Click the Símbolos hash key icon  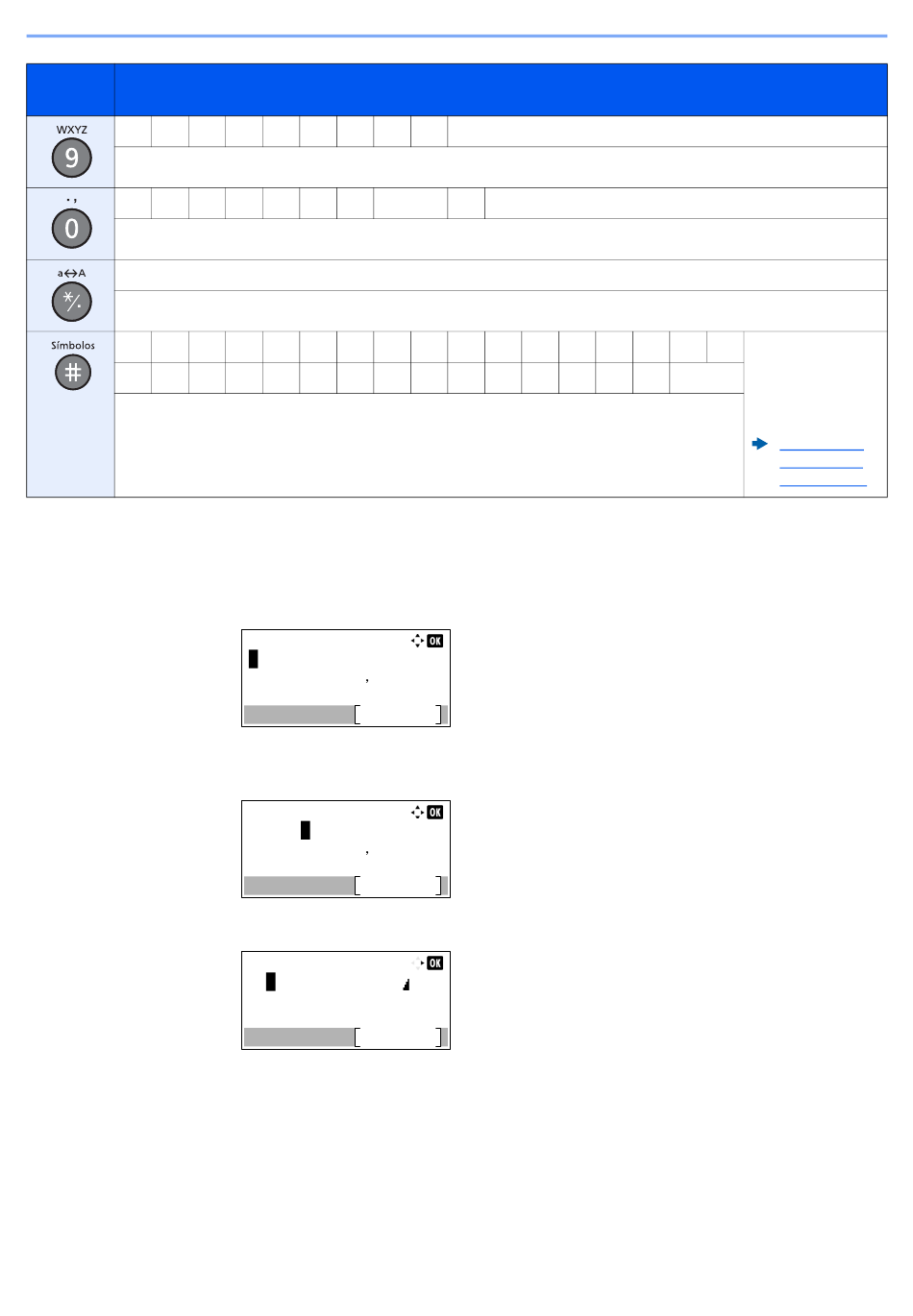(73, 373)
